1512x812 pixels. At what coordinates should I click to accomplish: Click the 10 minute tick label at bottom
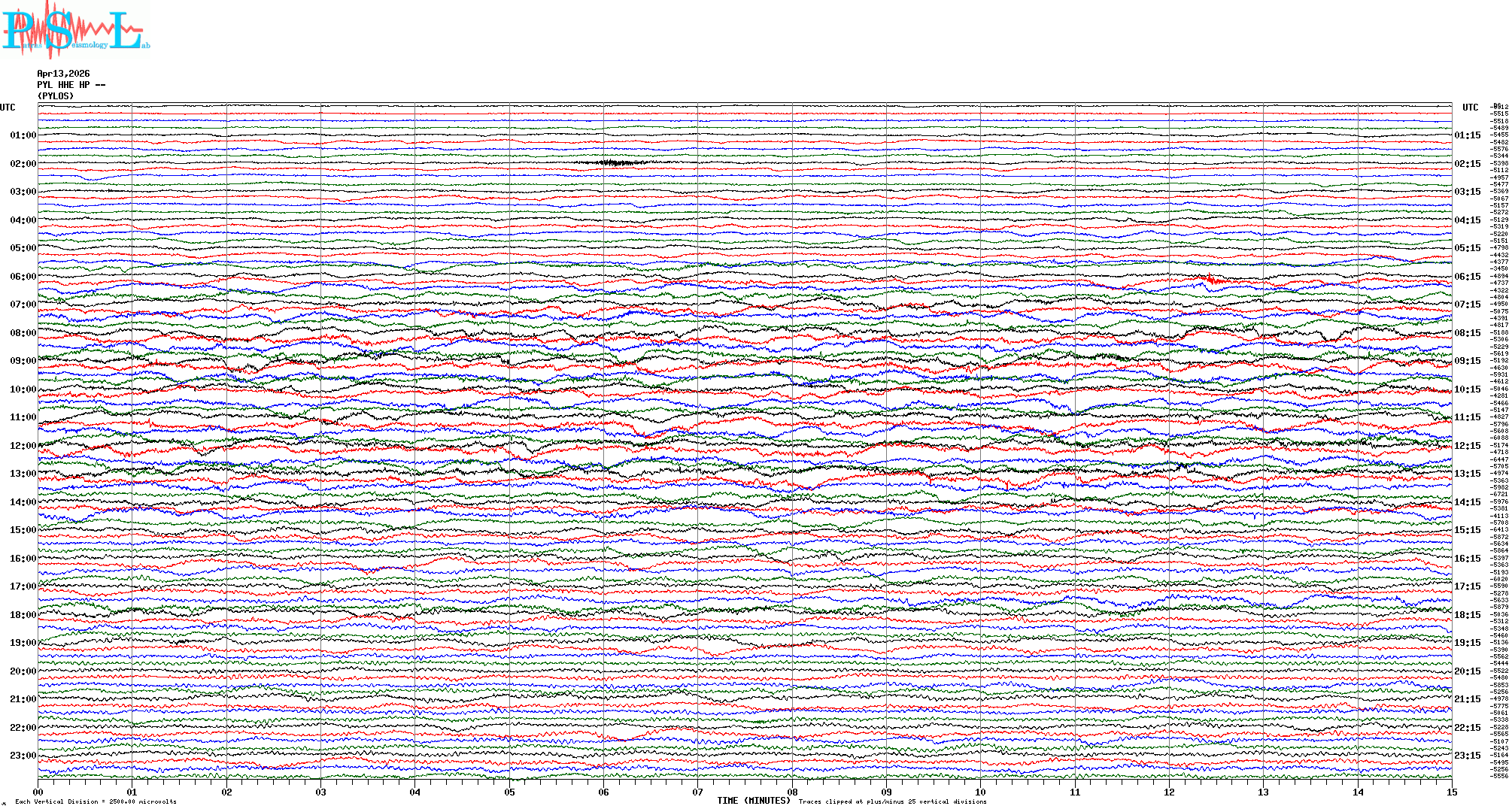coord(980,792)
